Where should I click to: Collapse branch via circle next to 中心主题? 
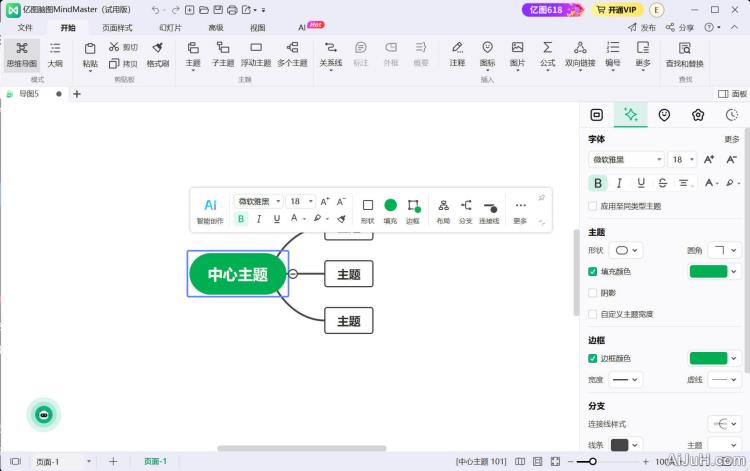coord(293,274)
